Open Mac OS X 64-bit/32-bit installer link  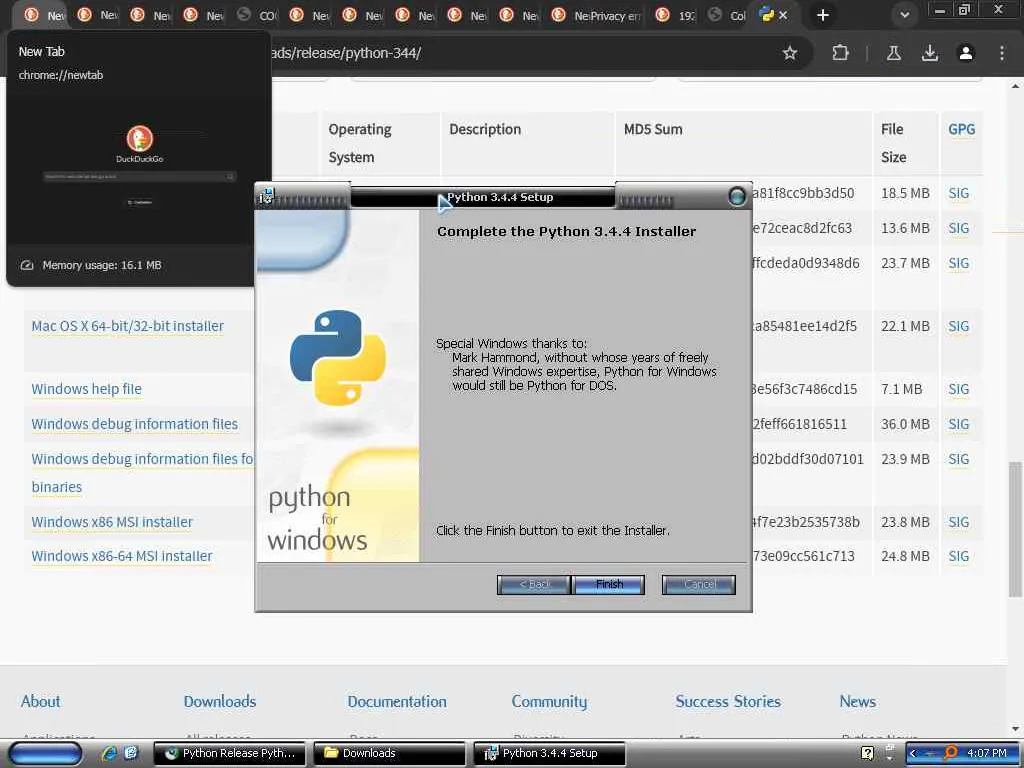[x=127, y=326]
